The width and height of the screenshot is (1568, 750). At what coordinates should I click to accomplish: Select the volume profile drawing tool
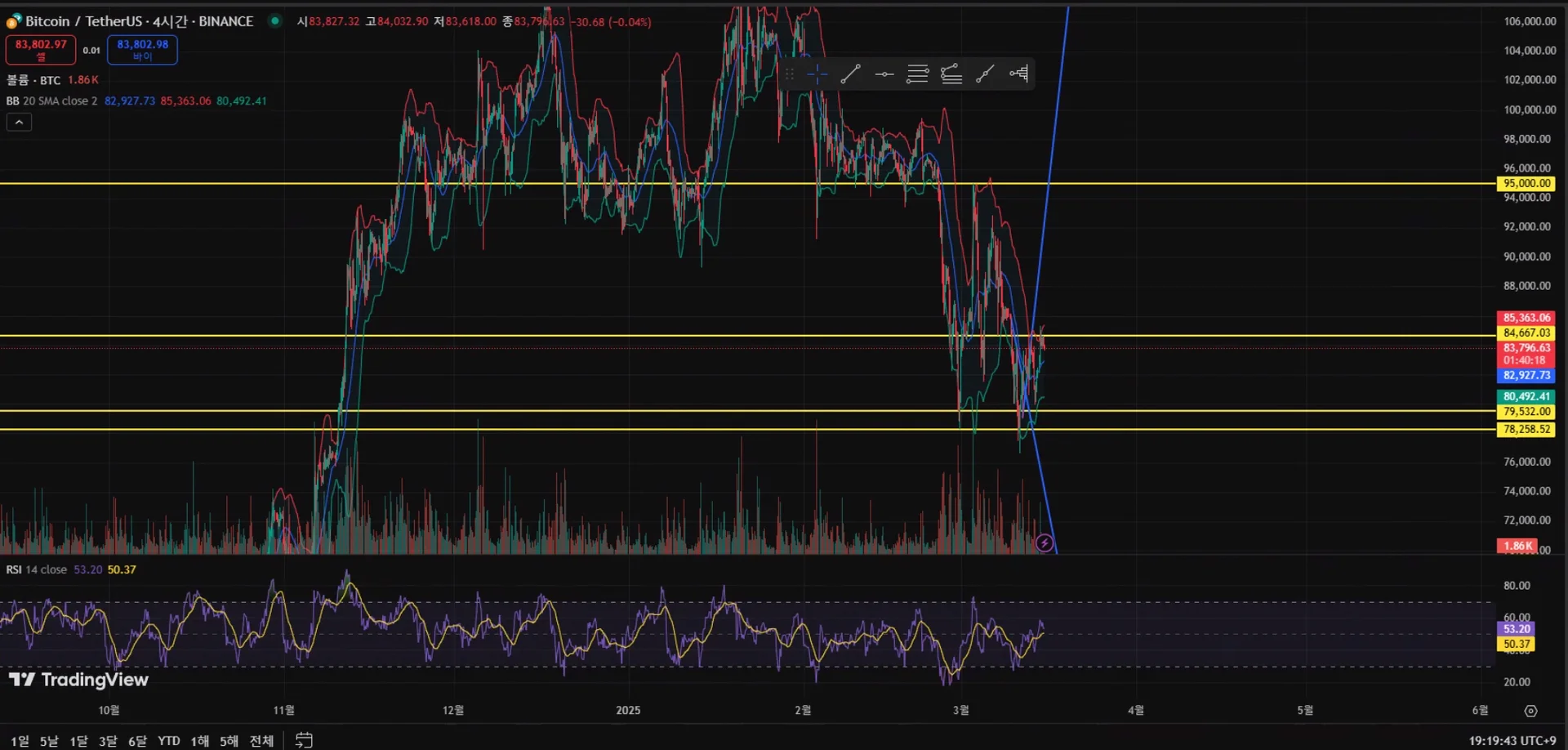pyautogui.click(x=1018, y=74)
